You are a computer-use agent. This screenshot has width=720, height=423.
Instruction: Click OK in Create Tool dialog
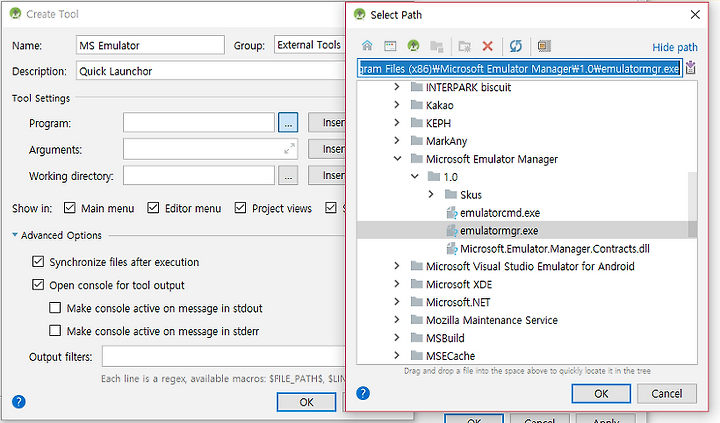[x=306, y=402]
